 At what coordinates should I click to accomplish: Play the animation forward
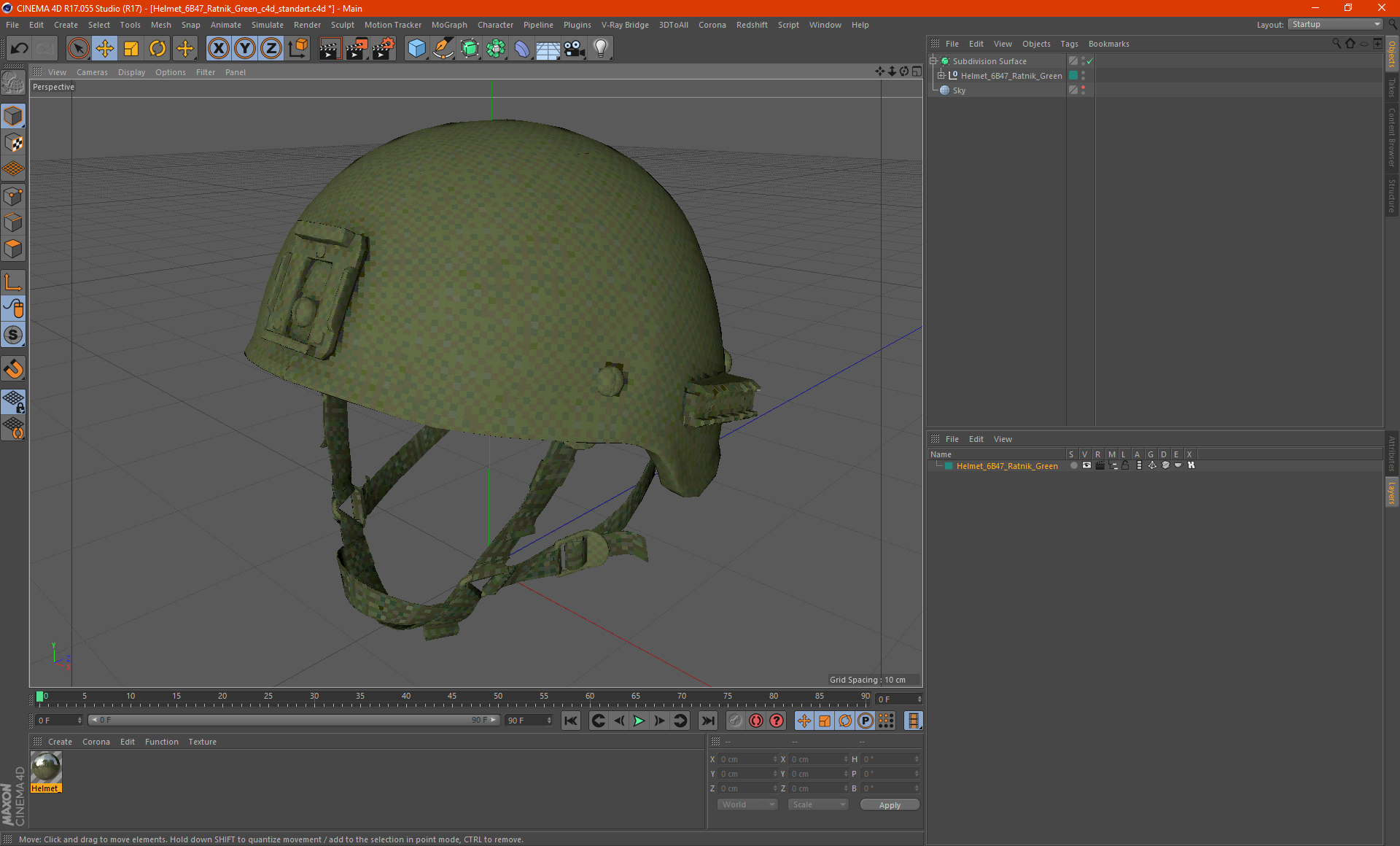click(639, 721)
